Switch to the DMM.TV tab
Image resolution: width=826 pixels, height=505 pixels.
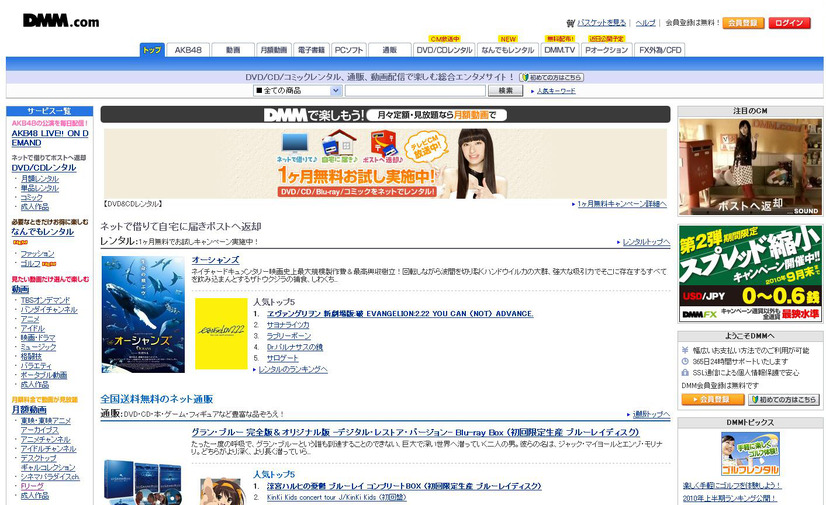pos(559,50)
